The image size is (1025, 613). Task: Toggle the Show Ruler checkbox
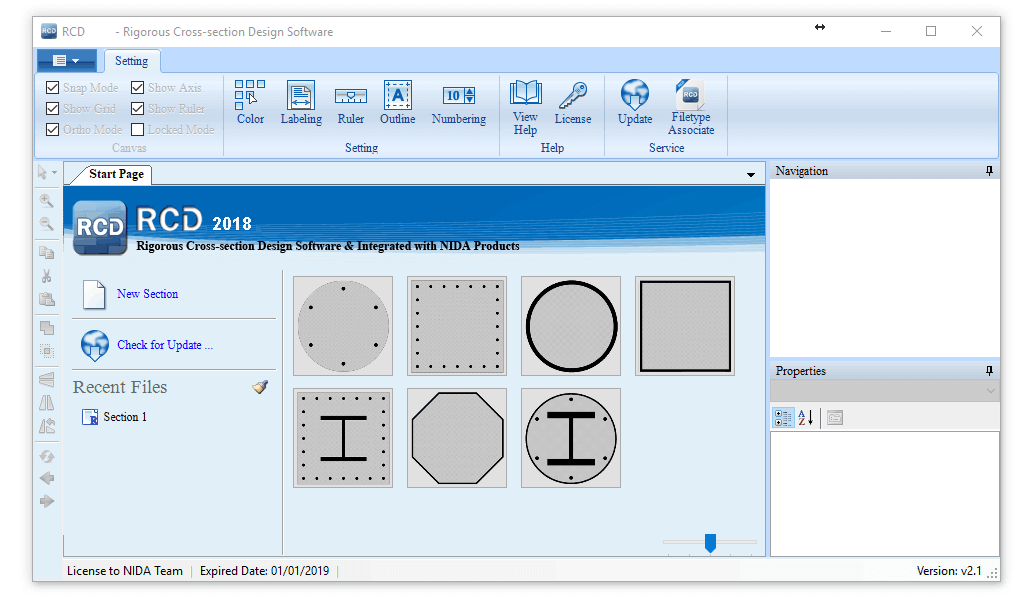pos(137,108)
